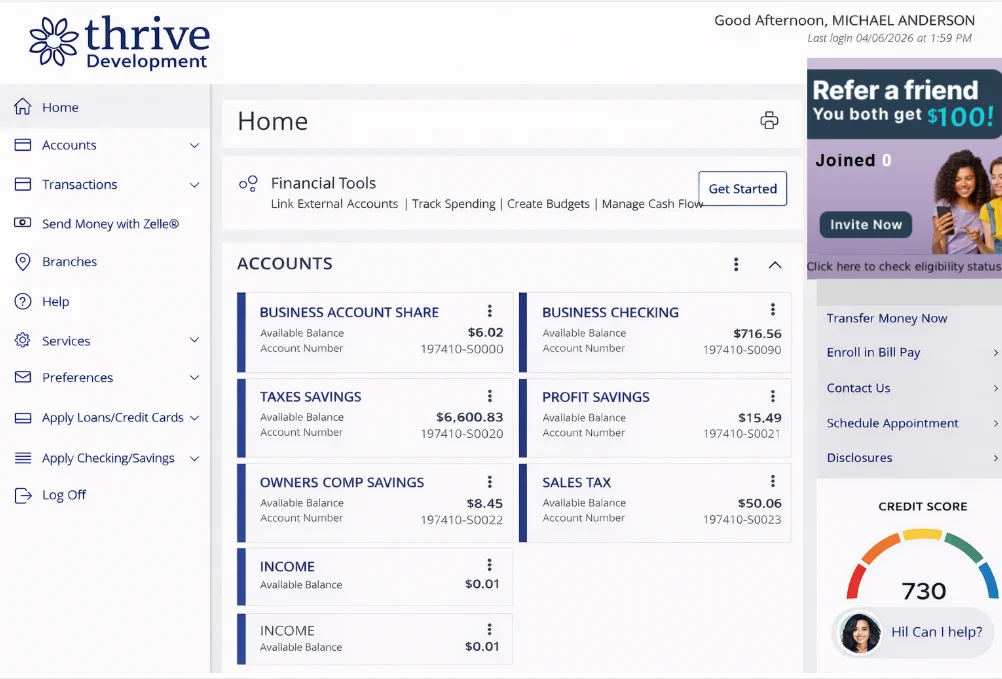1002x679 pixels.
Task: Expand the Services sidebar chevron
Action: click(194, 340)
